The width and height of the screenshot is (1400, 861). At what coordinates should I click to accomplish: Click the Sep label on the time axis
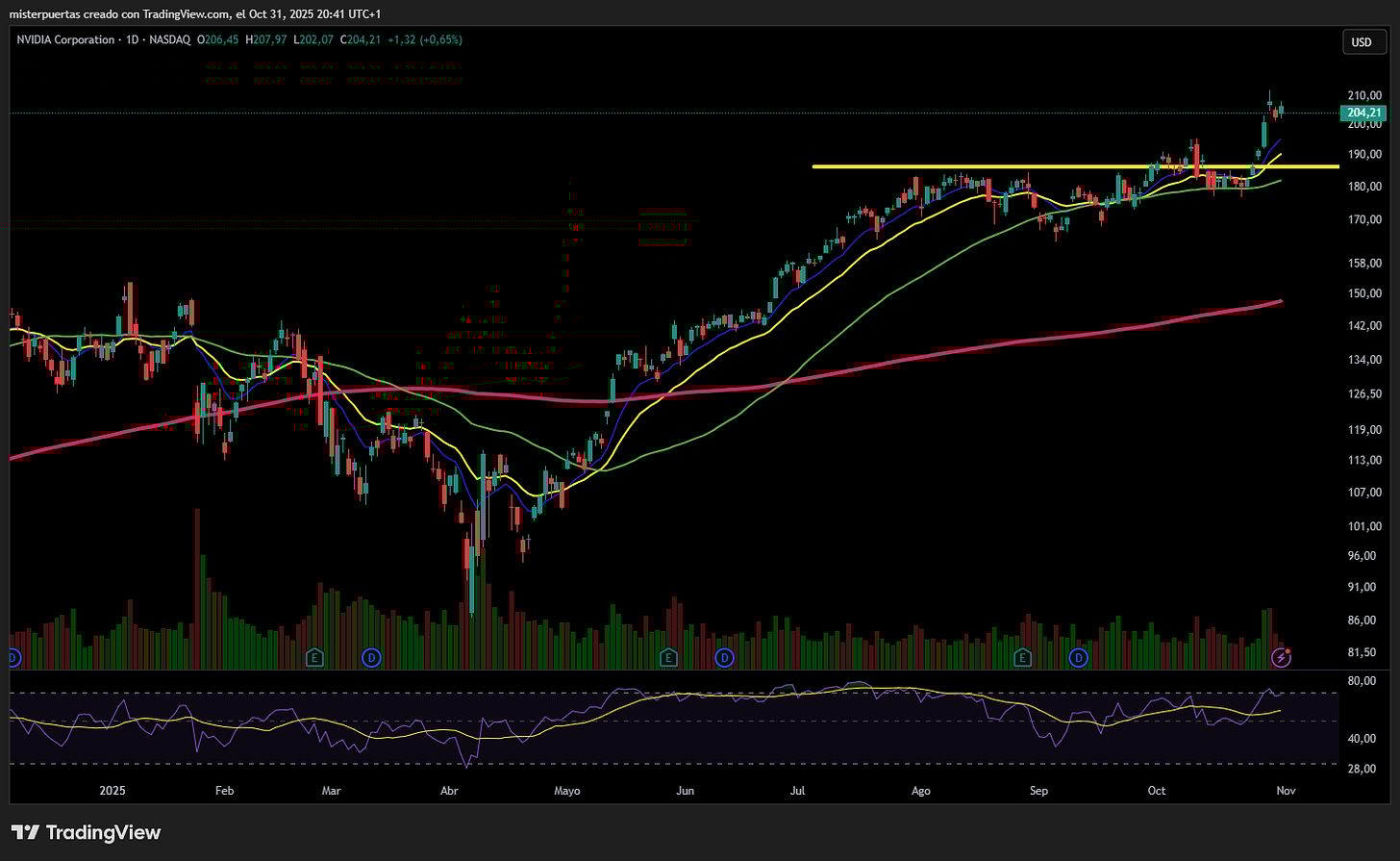[1038, 791]
